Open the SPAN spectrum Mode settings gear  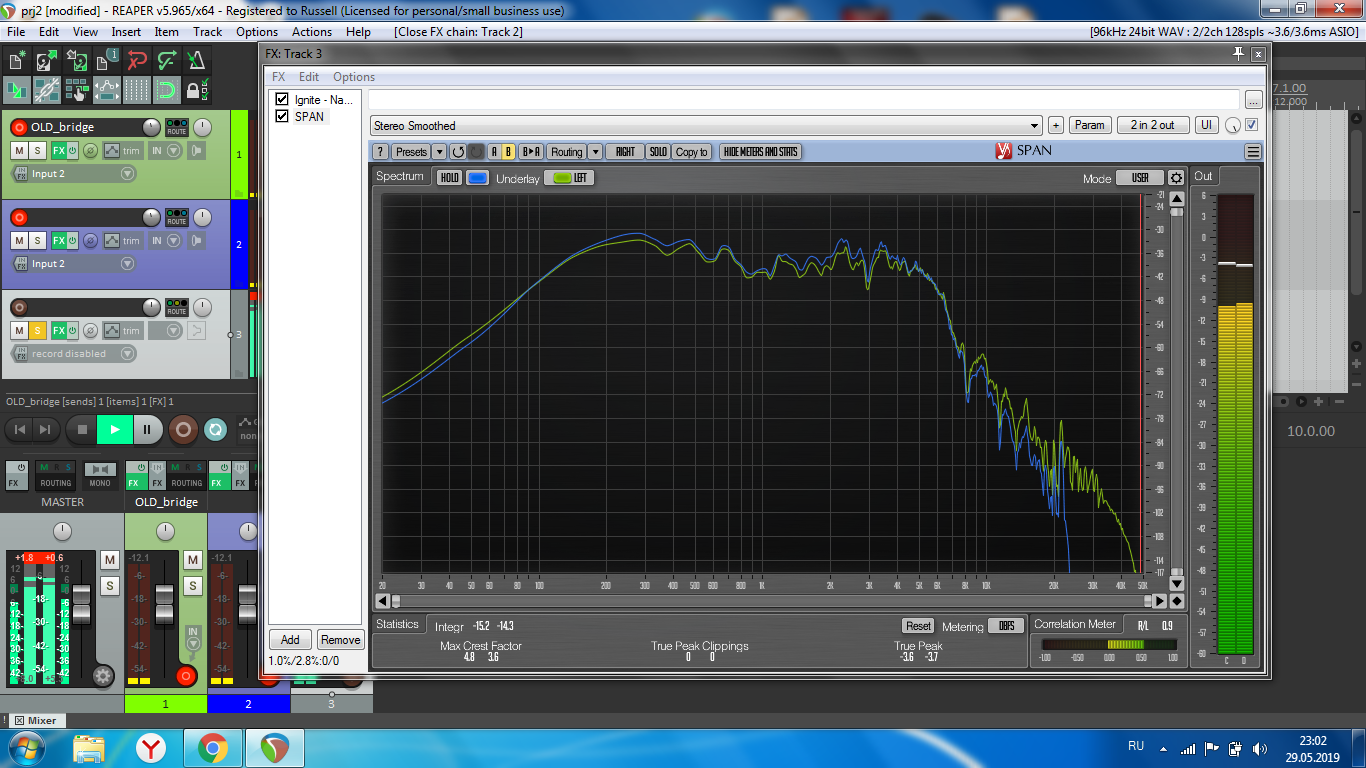coord(1176,178)
